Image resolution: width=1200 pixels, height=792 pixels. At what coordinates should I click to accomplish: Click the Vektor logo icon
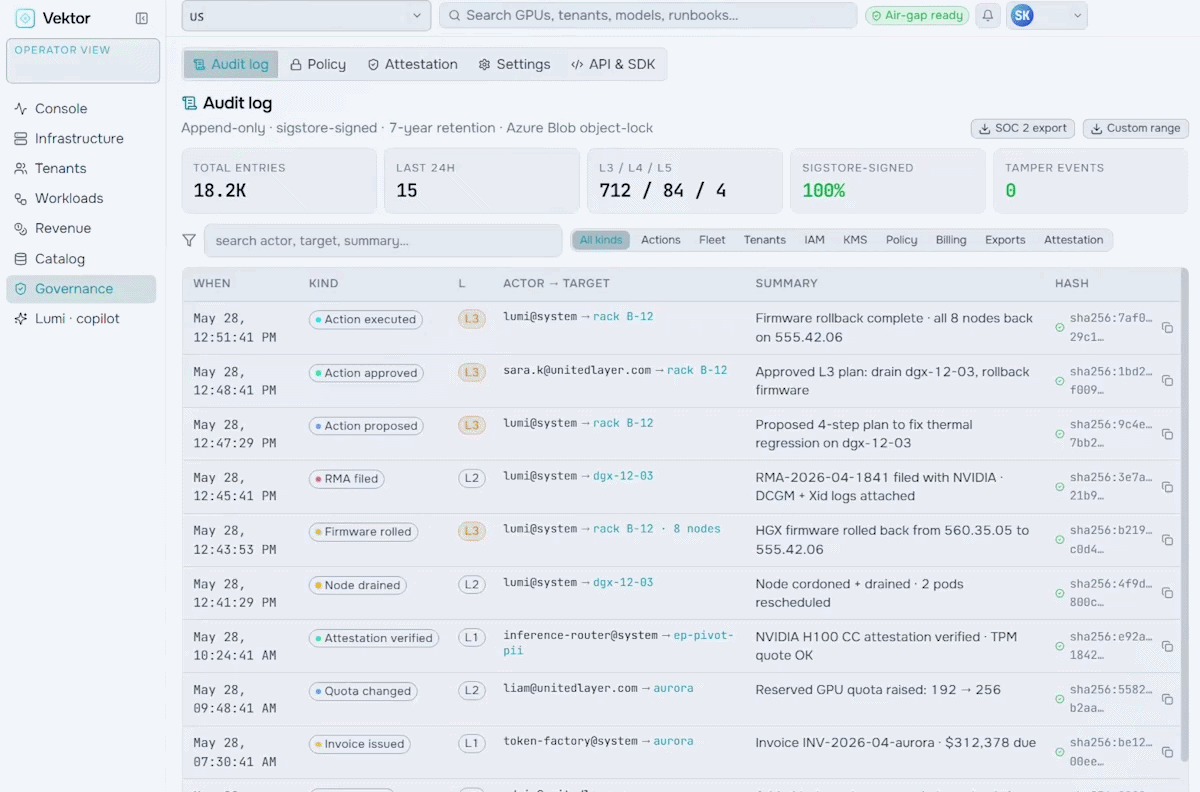click(x=25, y=18)
